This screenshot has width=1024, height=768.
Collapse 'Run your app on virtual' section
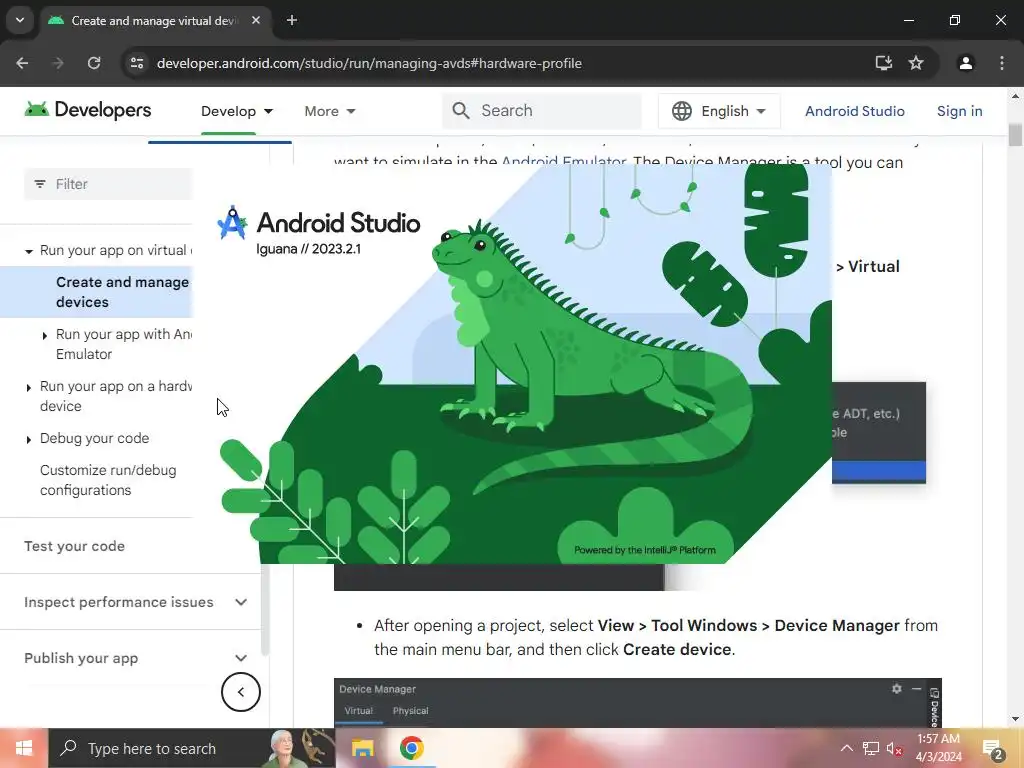[29, 251]
